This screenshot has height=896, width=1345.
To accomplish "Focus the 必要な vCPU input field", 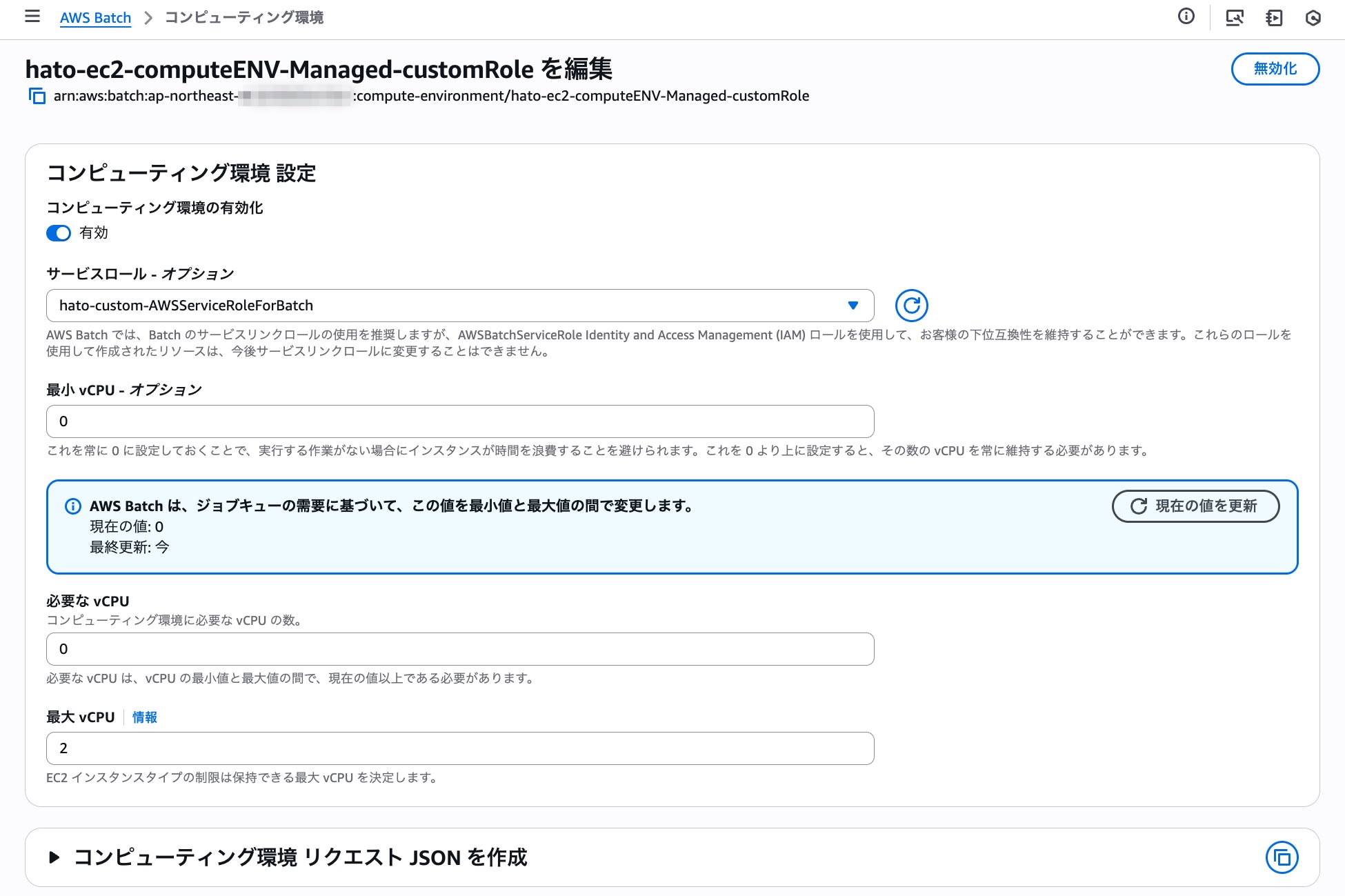I will pos(460,649).
